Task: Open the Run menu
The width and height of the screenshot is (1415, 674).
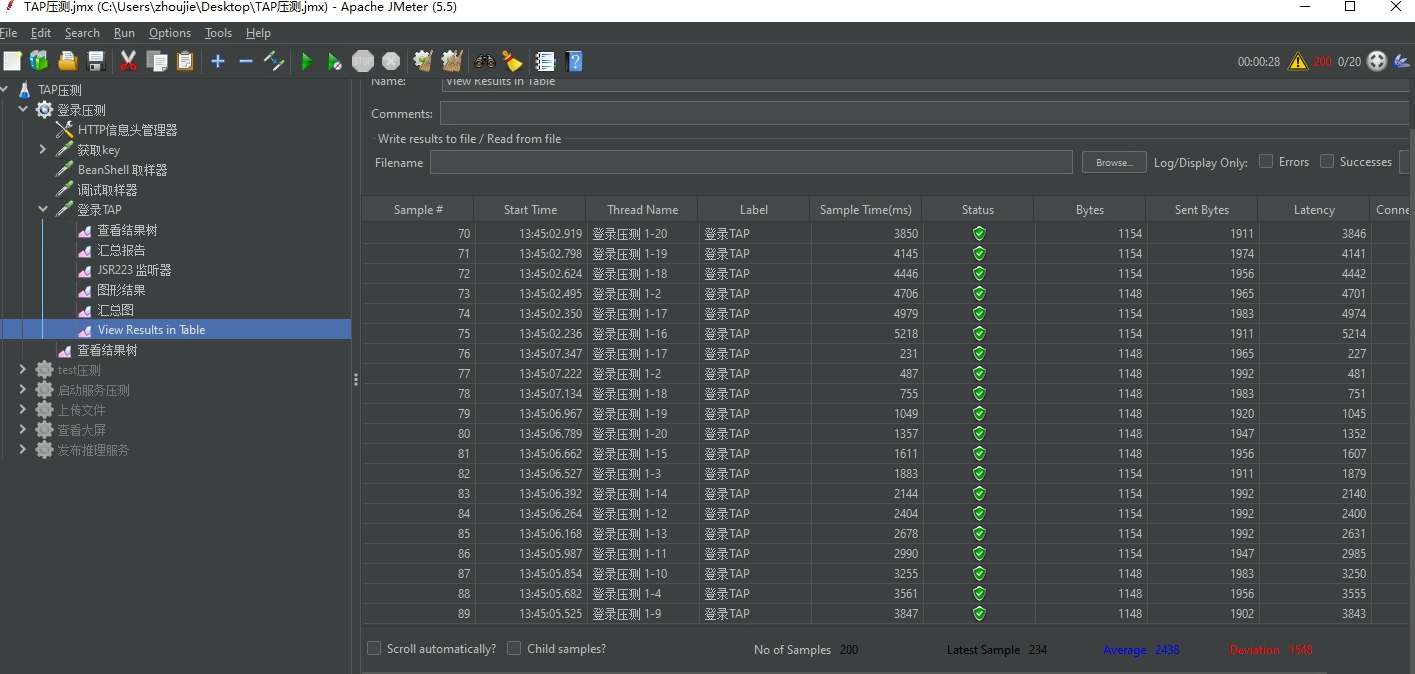Action: tap(124, 33)
